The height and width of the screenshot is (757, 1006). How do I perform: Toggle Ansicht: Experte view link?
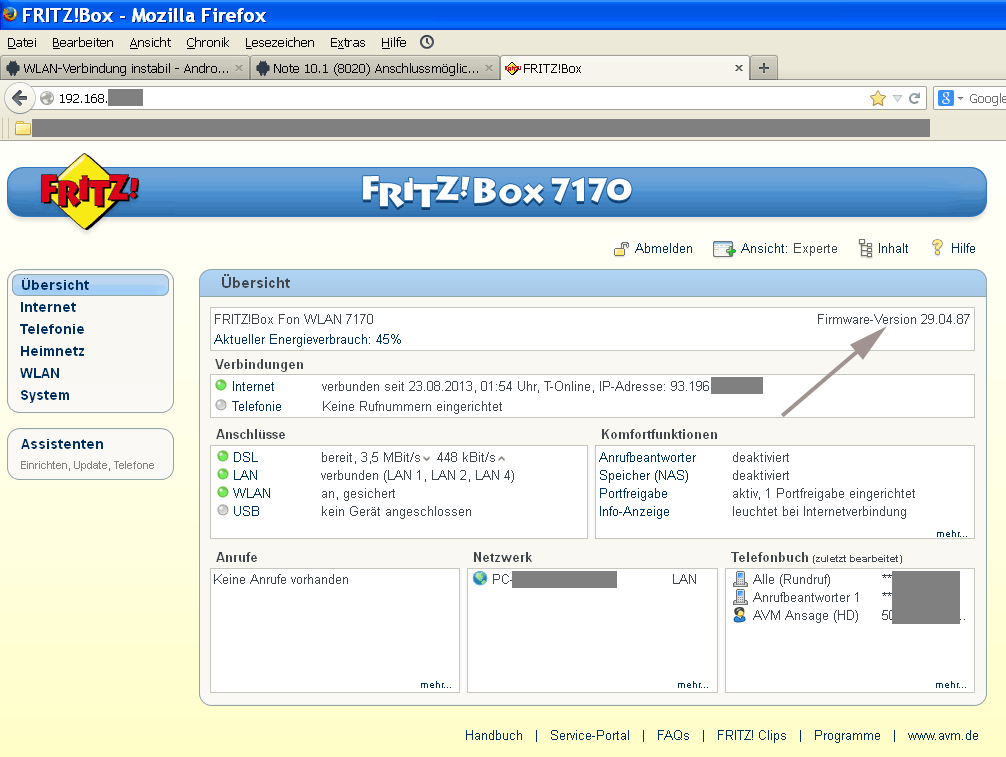[789, 249]
